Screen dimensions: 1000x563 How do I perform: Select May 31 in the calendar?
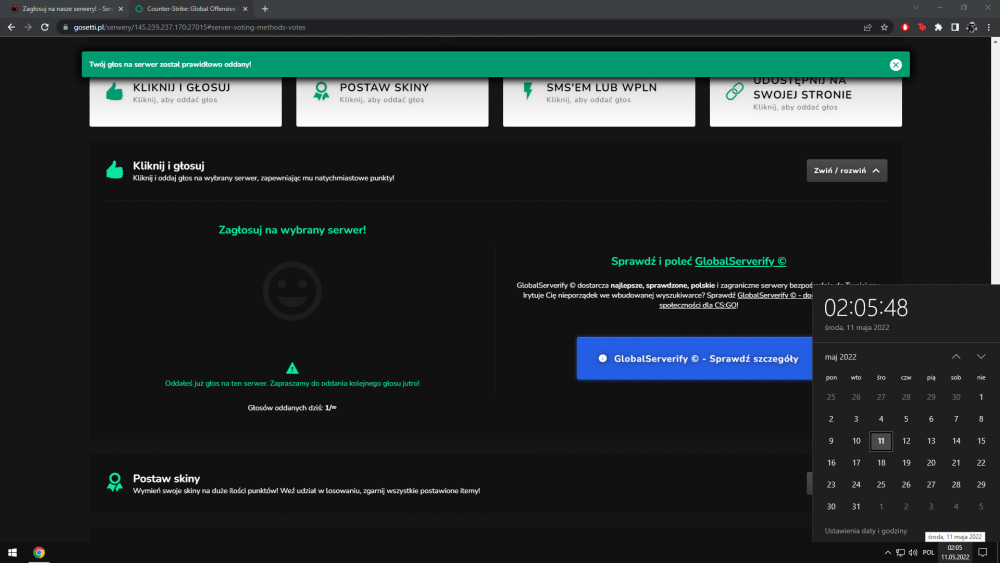856,506
